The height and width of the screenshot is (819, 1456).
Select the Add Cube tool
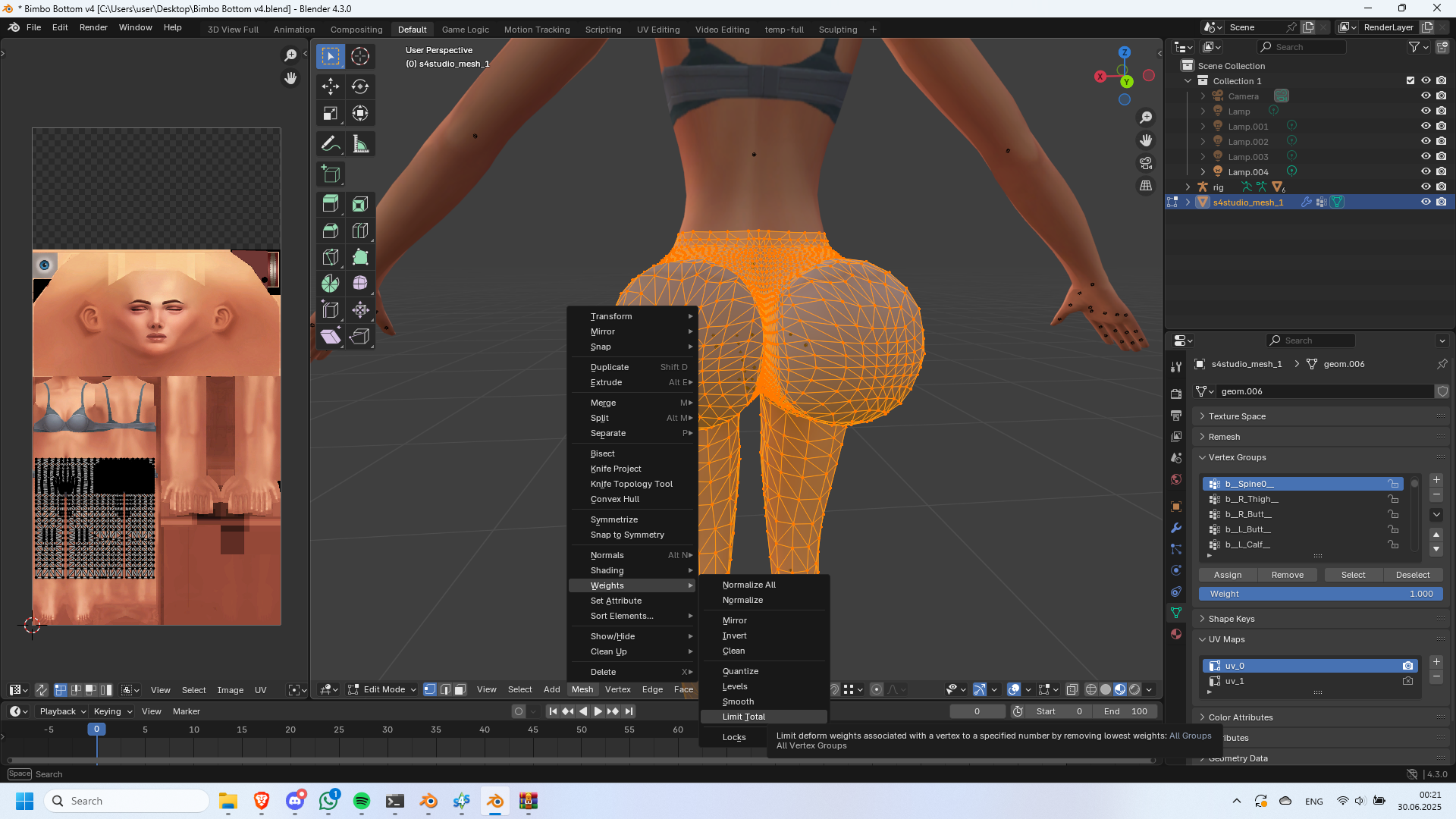[331, 174]
